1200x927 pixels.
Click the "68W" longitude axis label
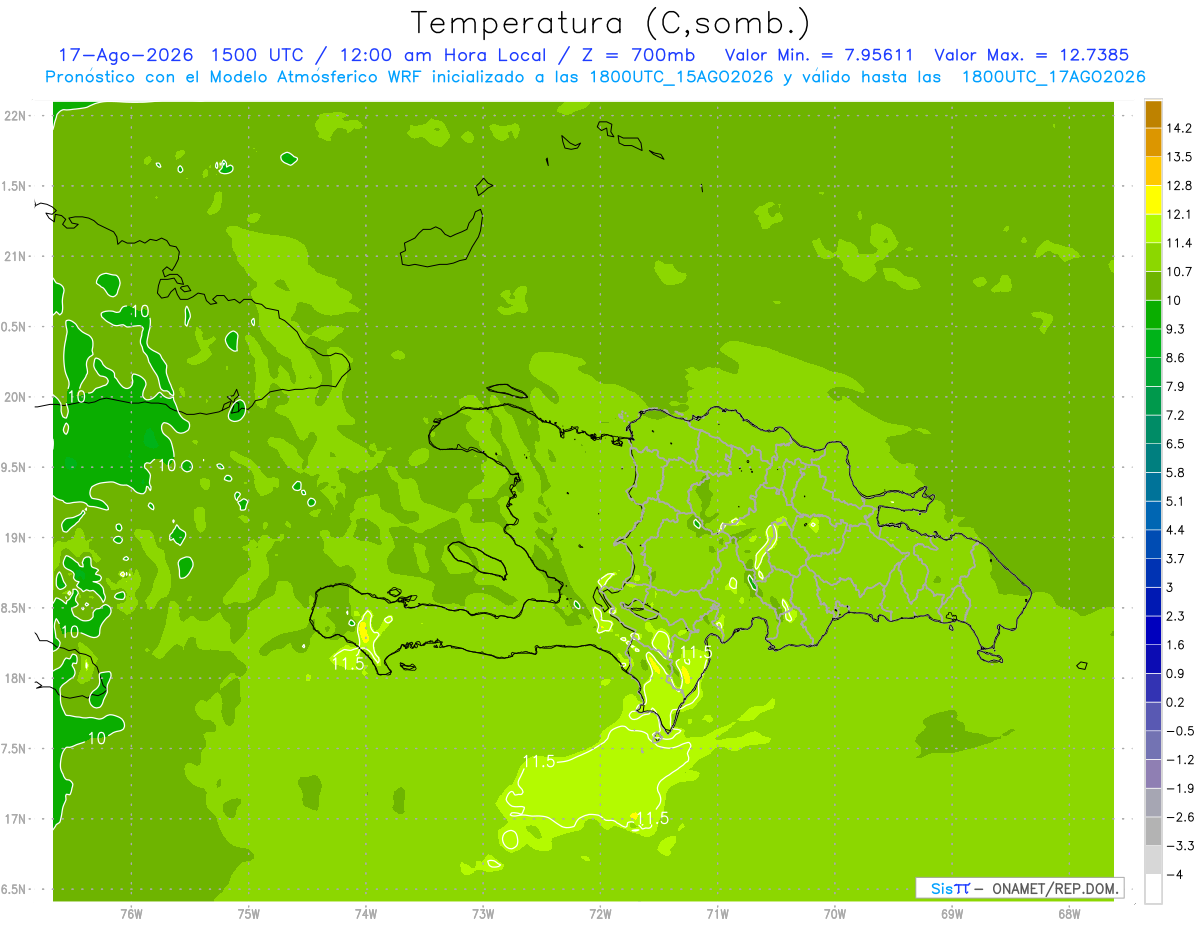coord(1069,913)
